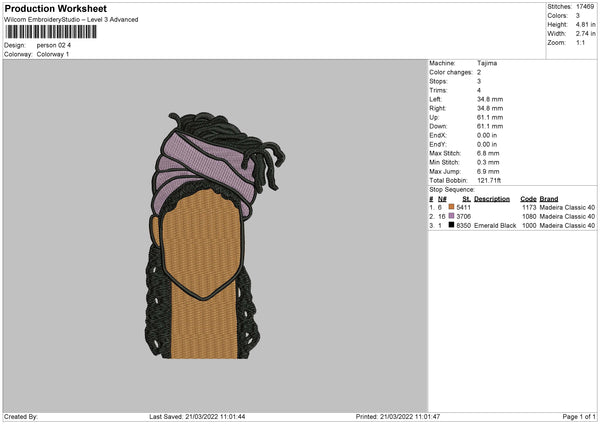Click the Zoom value "1:1"
Viewport: 600px width, 424px height.
tap(580, 43)
